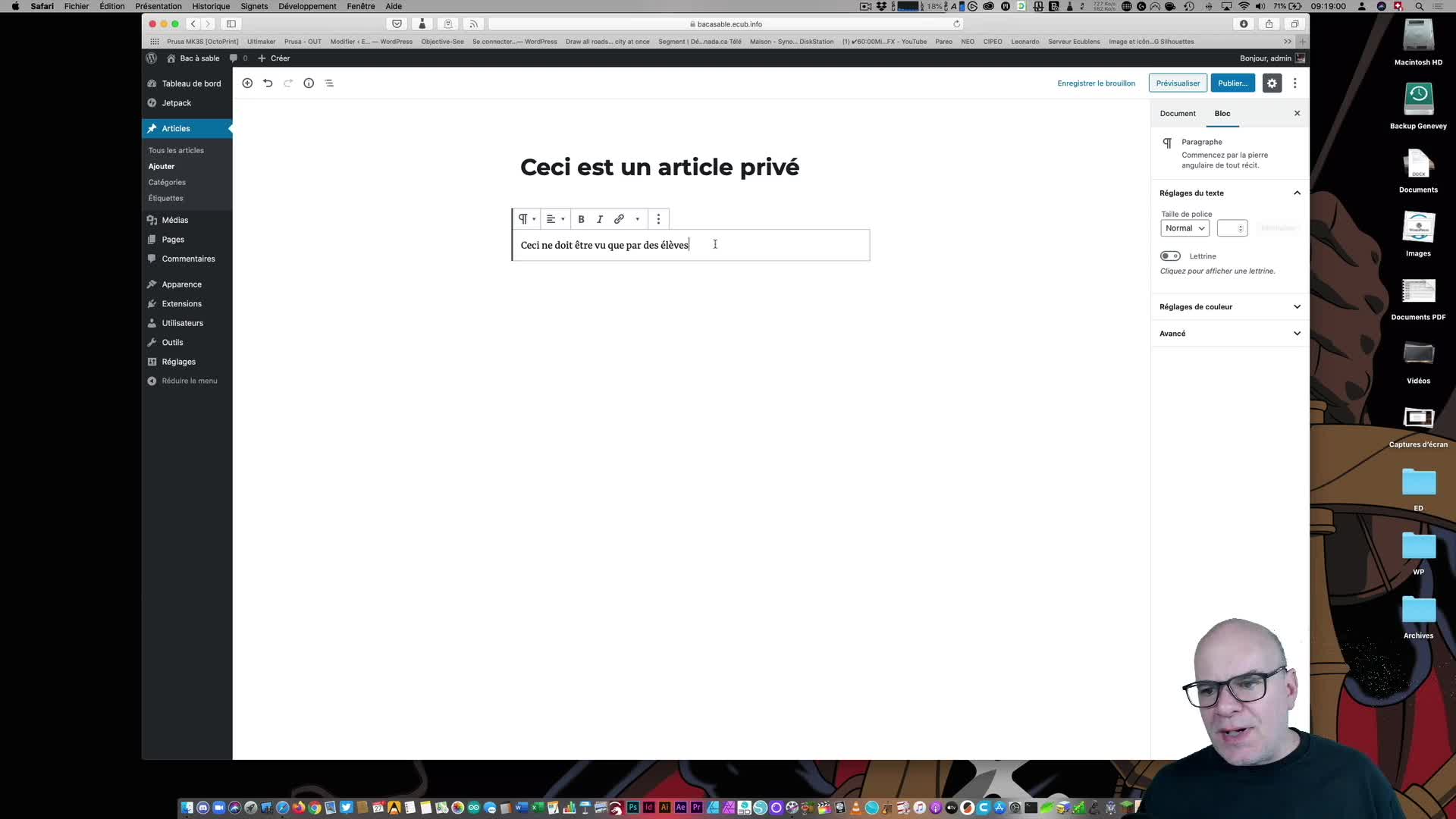Expand the Avancé panel

click(1228, 334)
